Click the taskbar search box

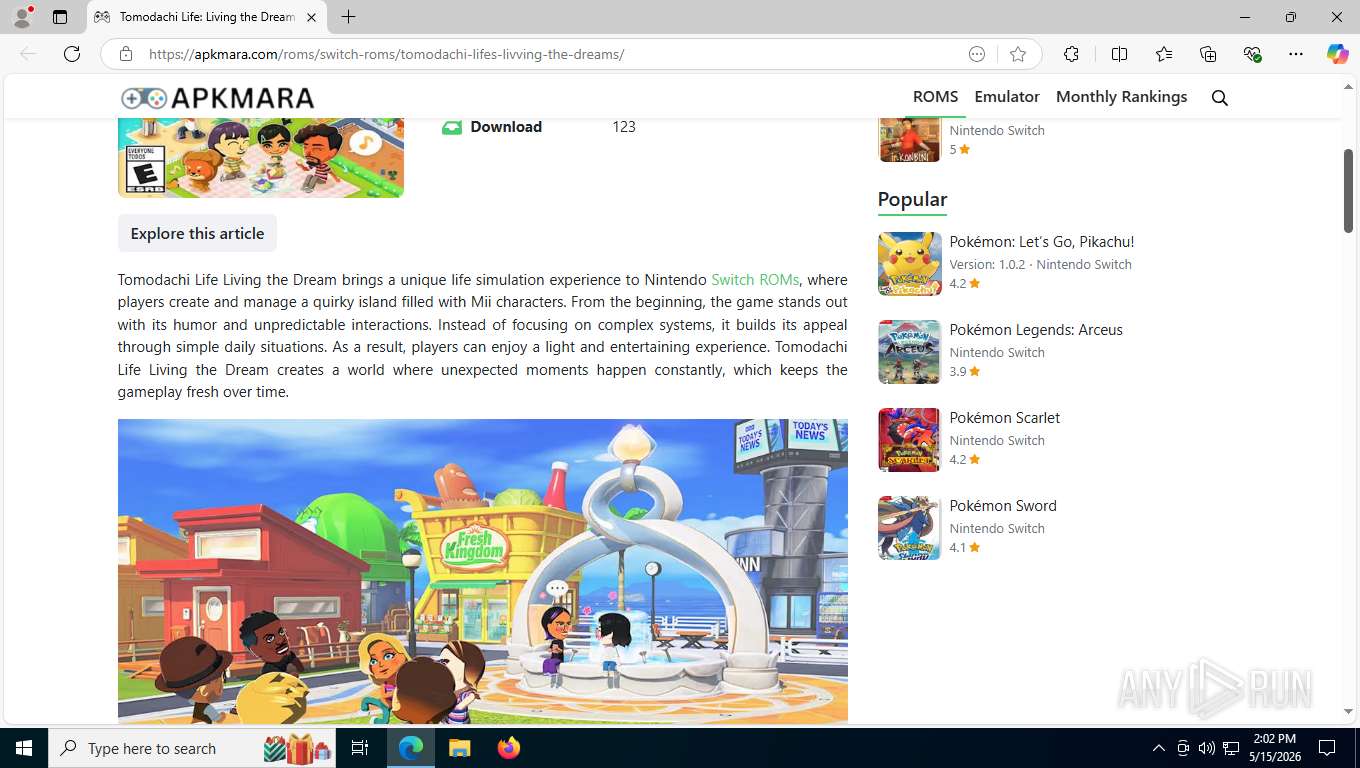tap(192, 748)
